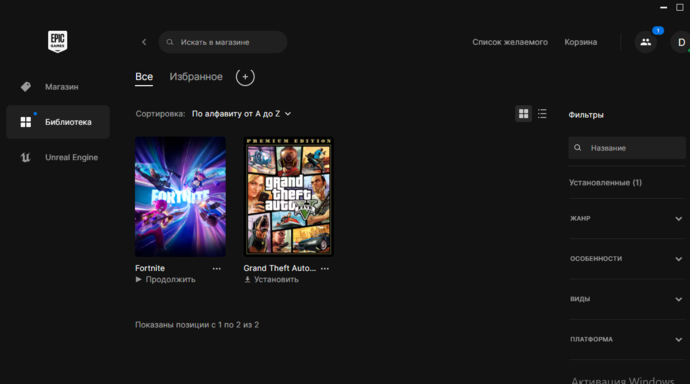Open Список желаемого link
Screen dimensions: 690x384
(x=510, y=42)
